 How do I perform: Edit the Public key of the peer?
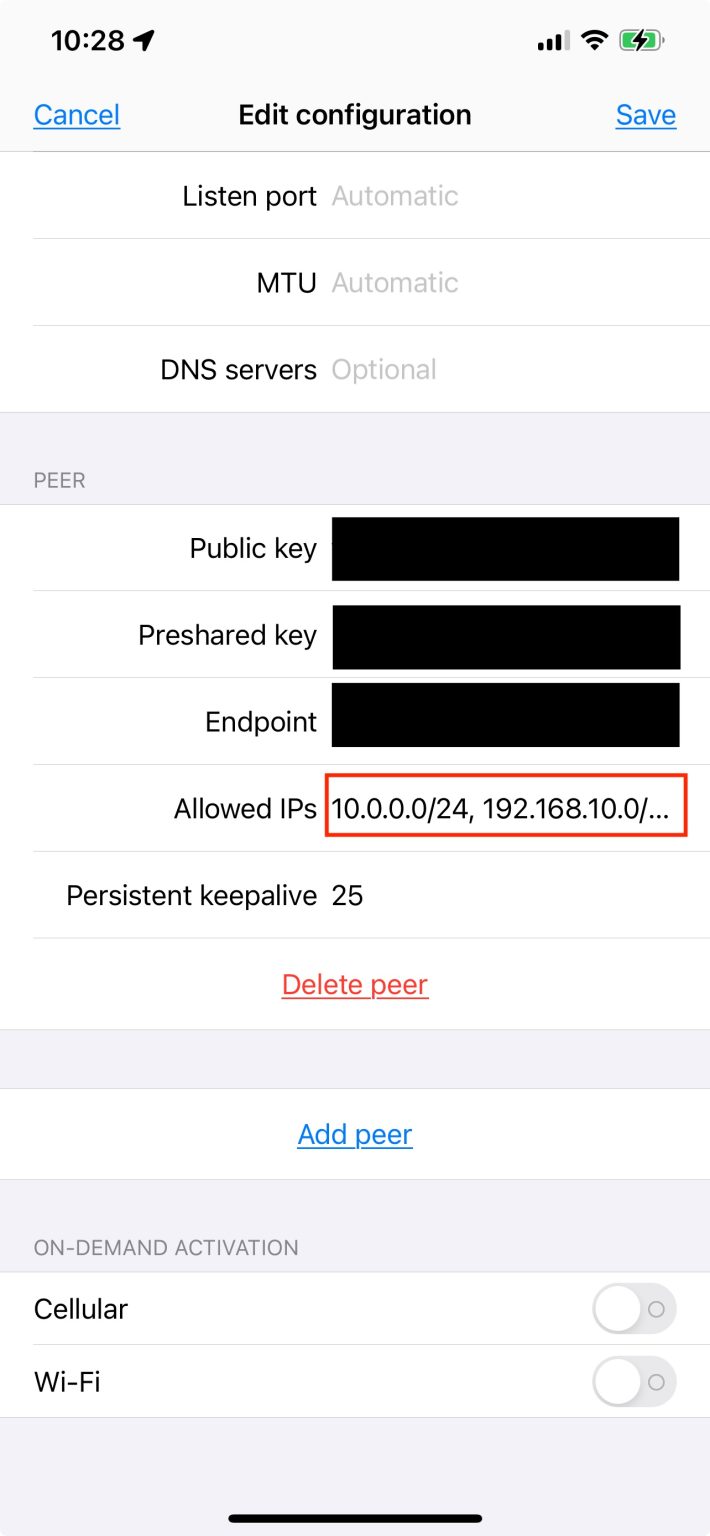[505, 548]
